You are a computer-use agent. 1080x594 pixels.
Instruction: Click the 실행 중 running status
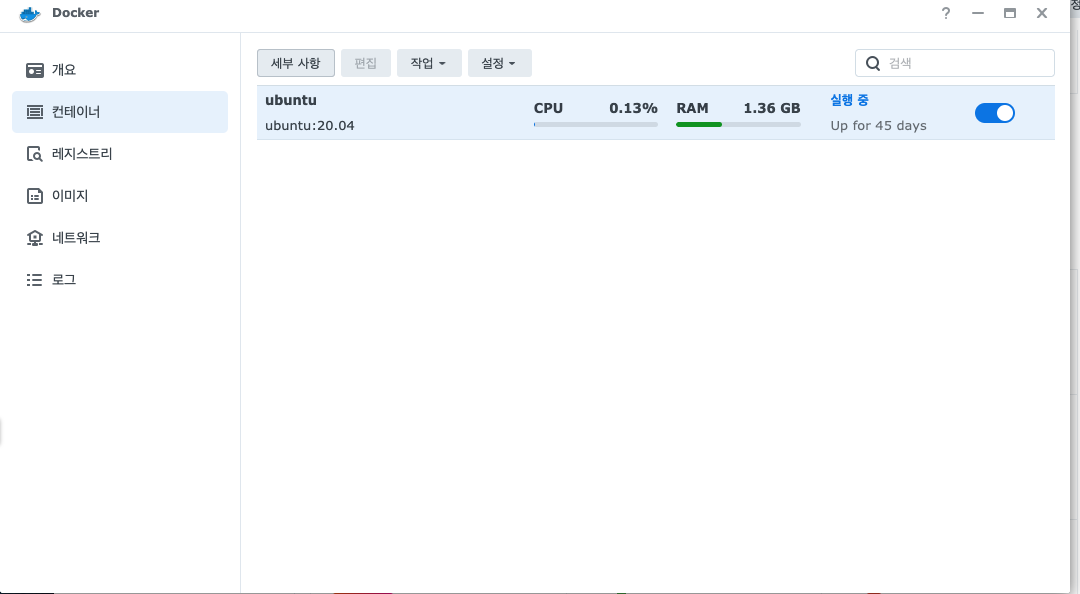click(849, 100)
